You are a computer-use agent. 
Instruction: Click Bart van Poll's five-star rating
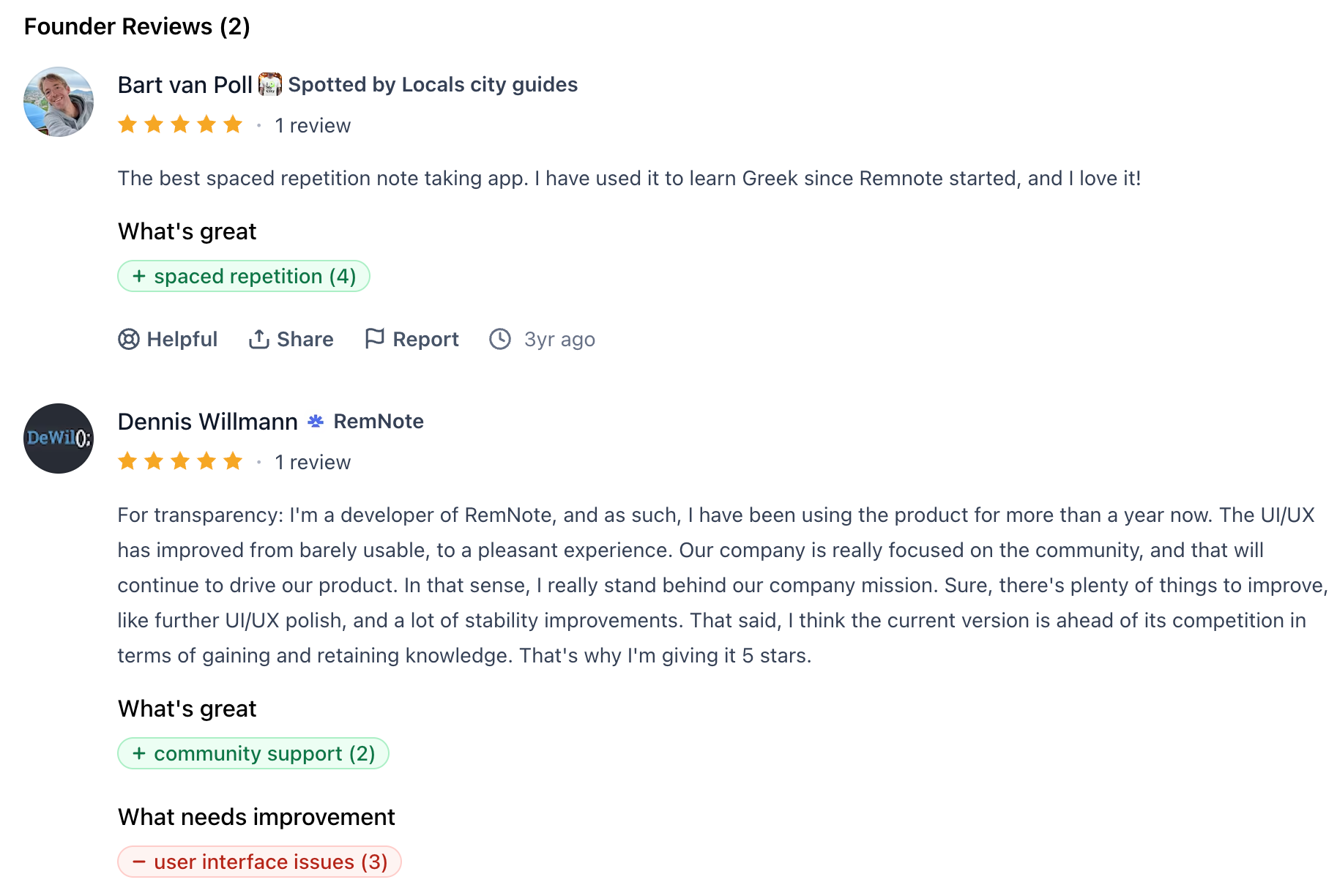180,124
